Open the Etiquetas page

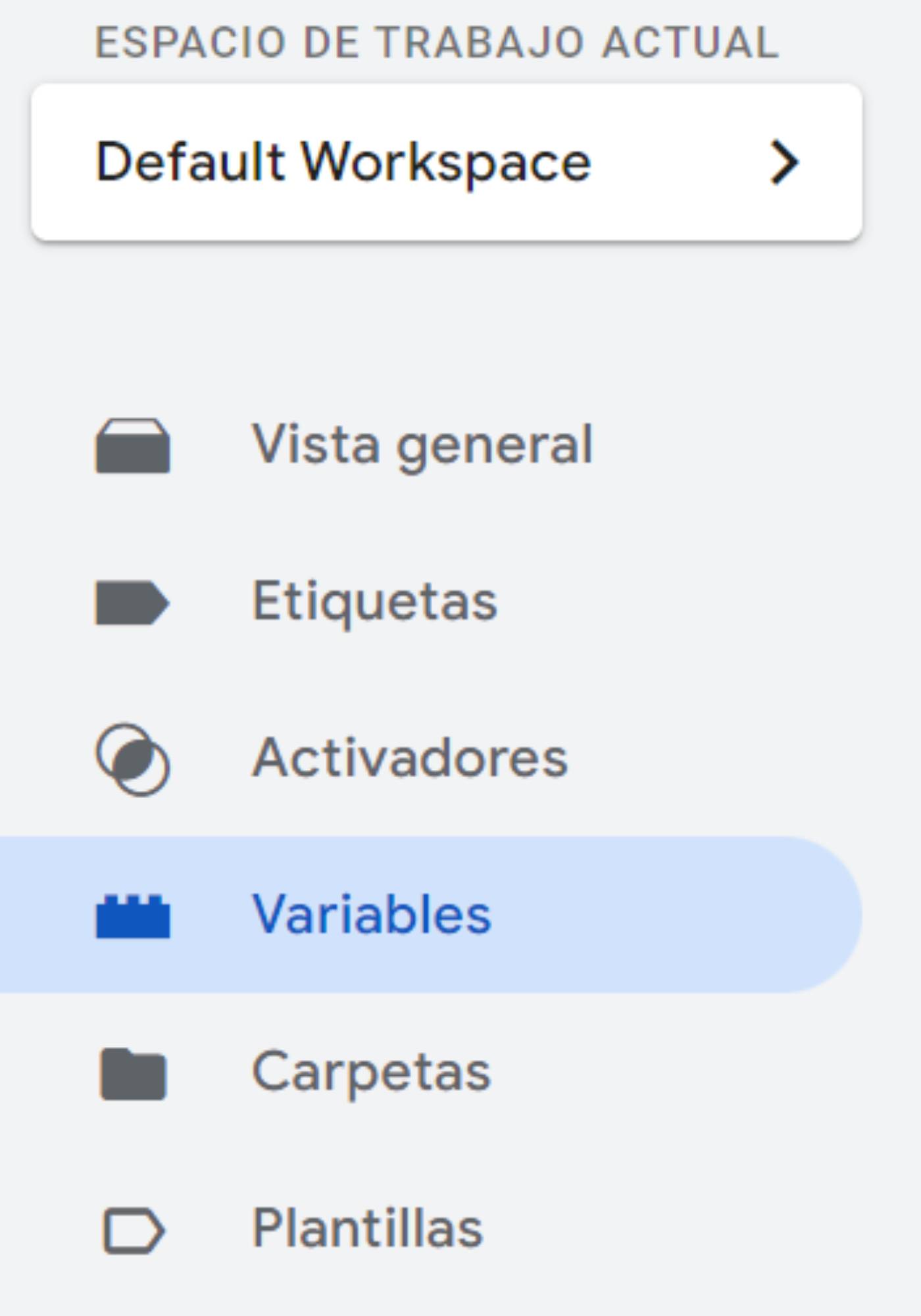[x=375, y=599]
